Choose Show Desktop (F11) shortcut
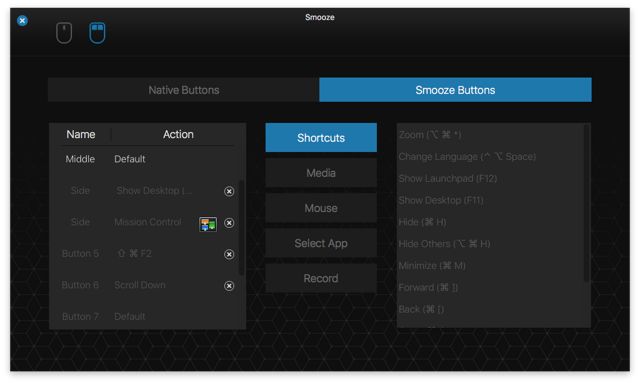This screenshot has width=640, height=384. 441,200
